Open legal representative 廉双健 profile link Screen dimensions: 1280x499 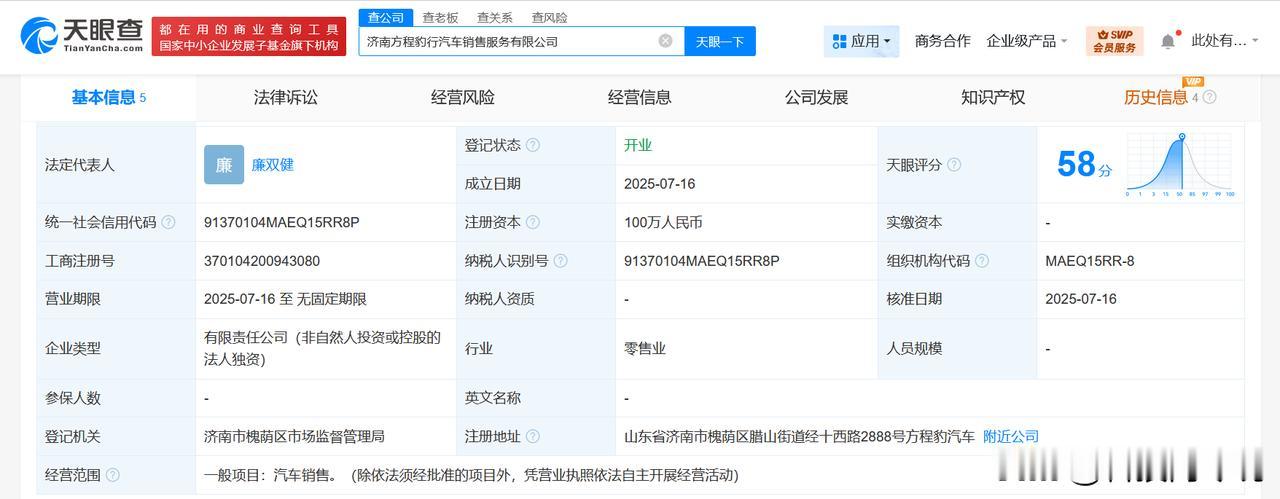click(272, 165)
